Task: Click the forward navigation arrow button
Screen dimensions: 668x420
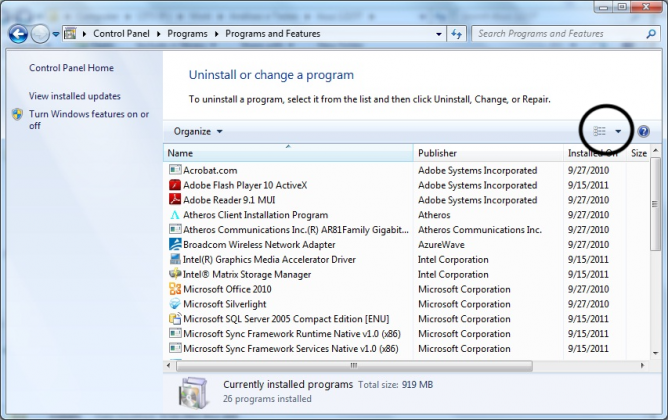Action: click(x=40, y=34)
